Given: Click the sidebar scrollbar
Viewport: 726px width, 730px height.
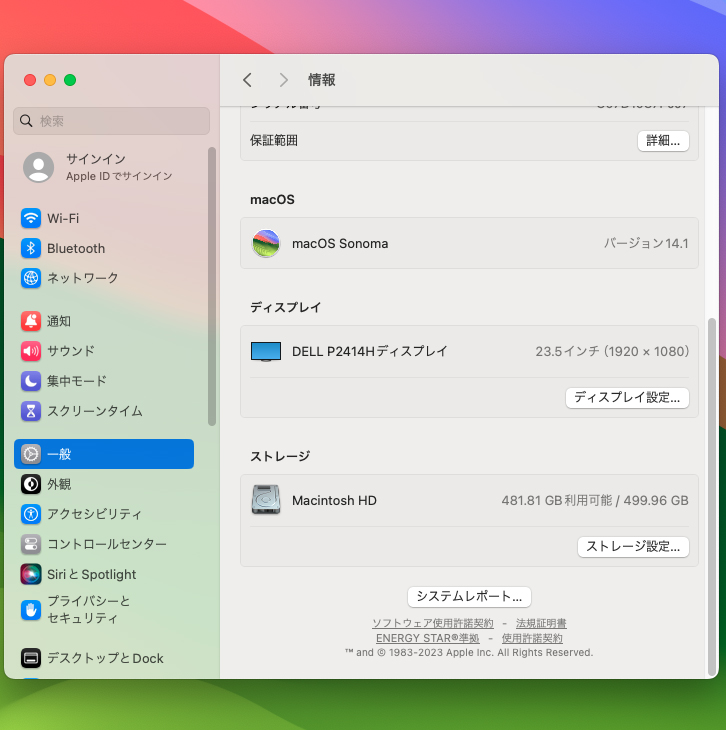Looking at the screenshot, I should (x=212, y=286).
